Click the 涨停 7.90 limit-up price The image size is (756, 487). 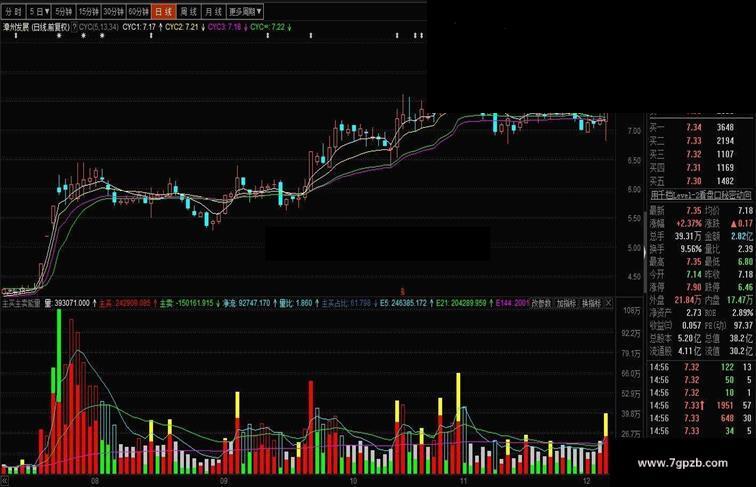693,287
